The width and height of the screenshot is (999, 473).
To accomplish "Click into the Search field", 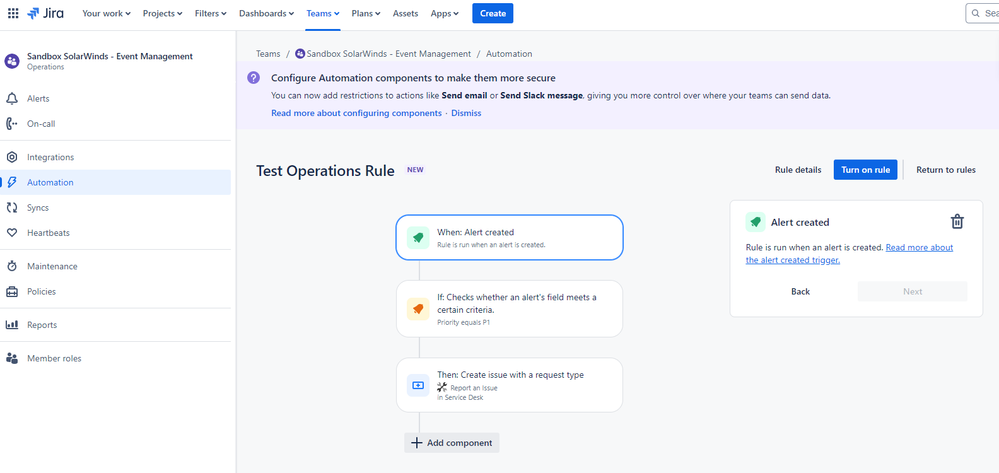I will 982,13.
